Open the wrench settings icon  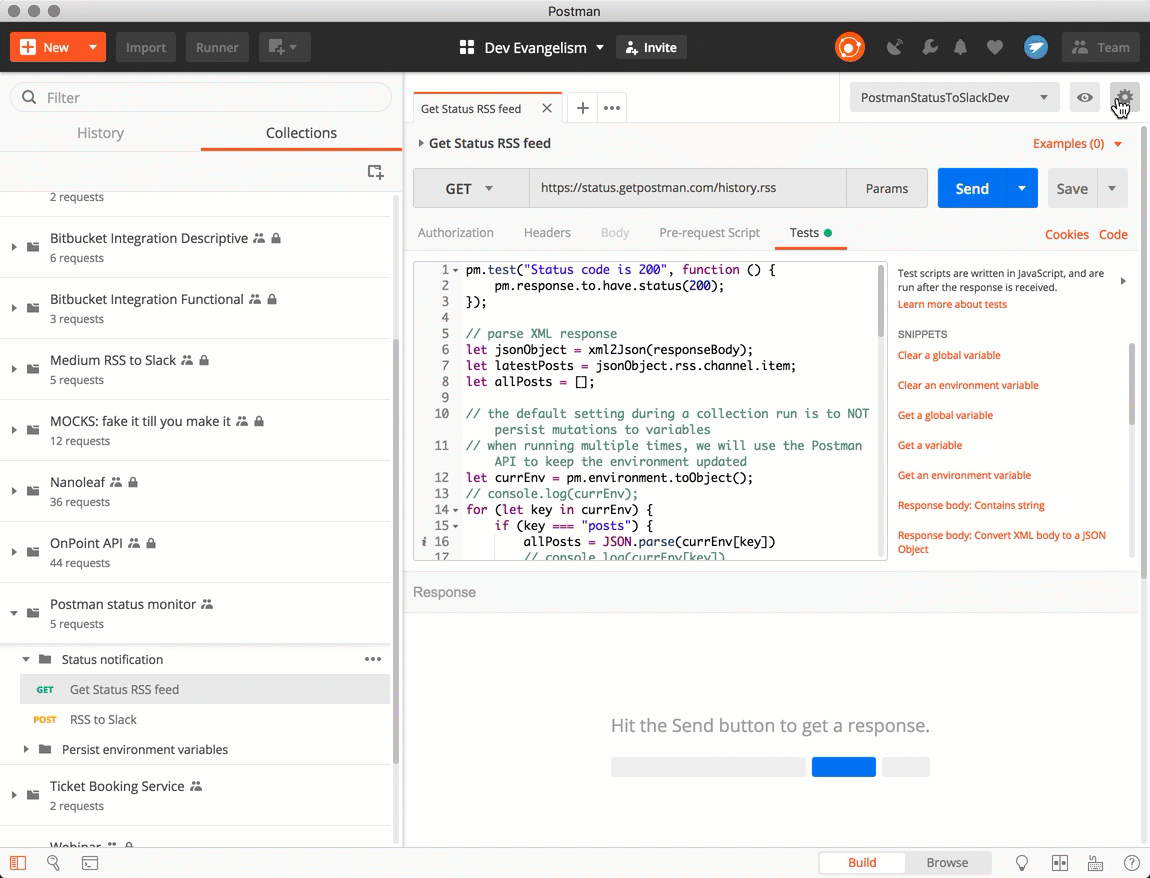[x=929, y=48]
